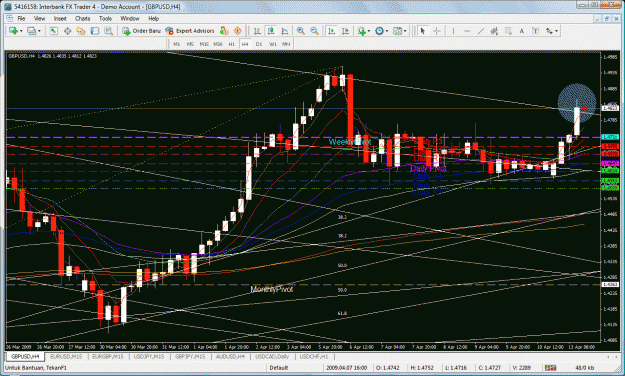The image size is (625, 376).
Task: Open the Charts menu
Action: point(82,18)
